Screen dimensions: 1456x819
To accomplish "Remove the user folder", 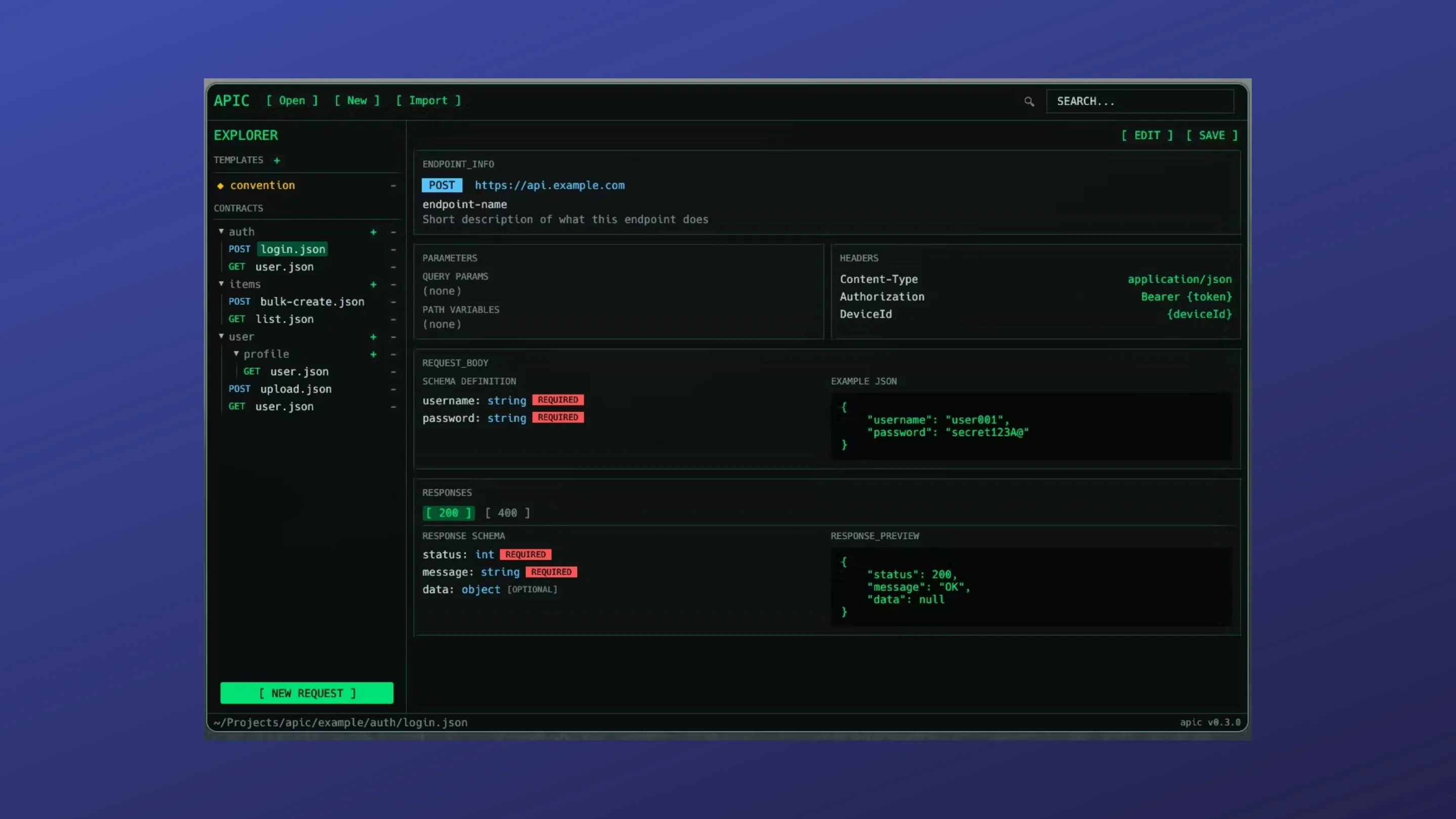I will pos(393,337).
